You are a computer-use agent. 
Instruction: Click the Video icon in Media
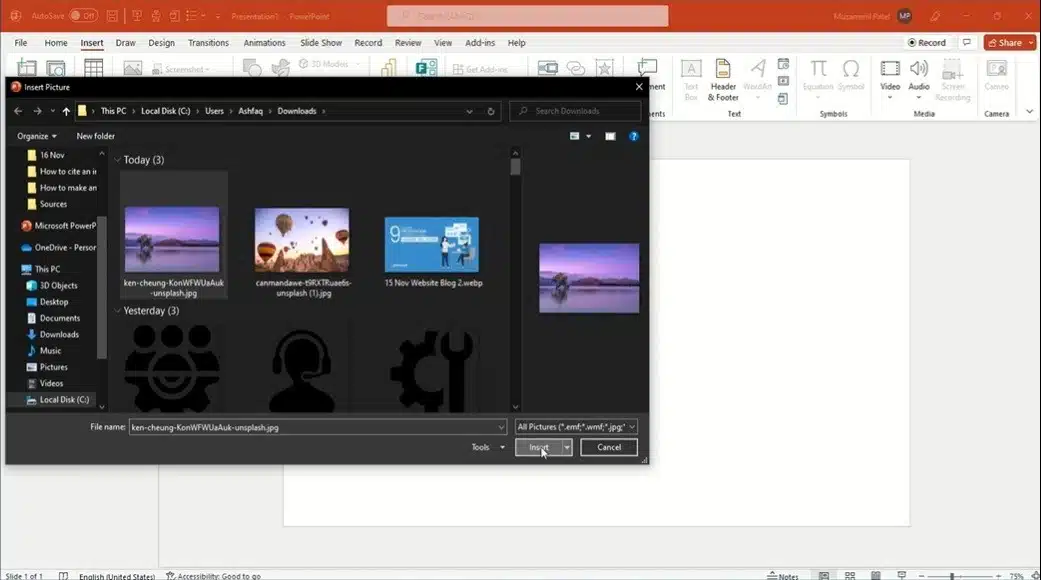(x=889, y=70)
